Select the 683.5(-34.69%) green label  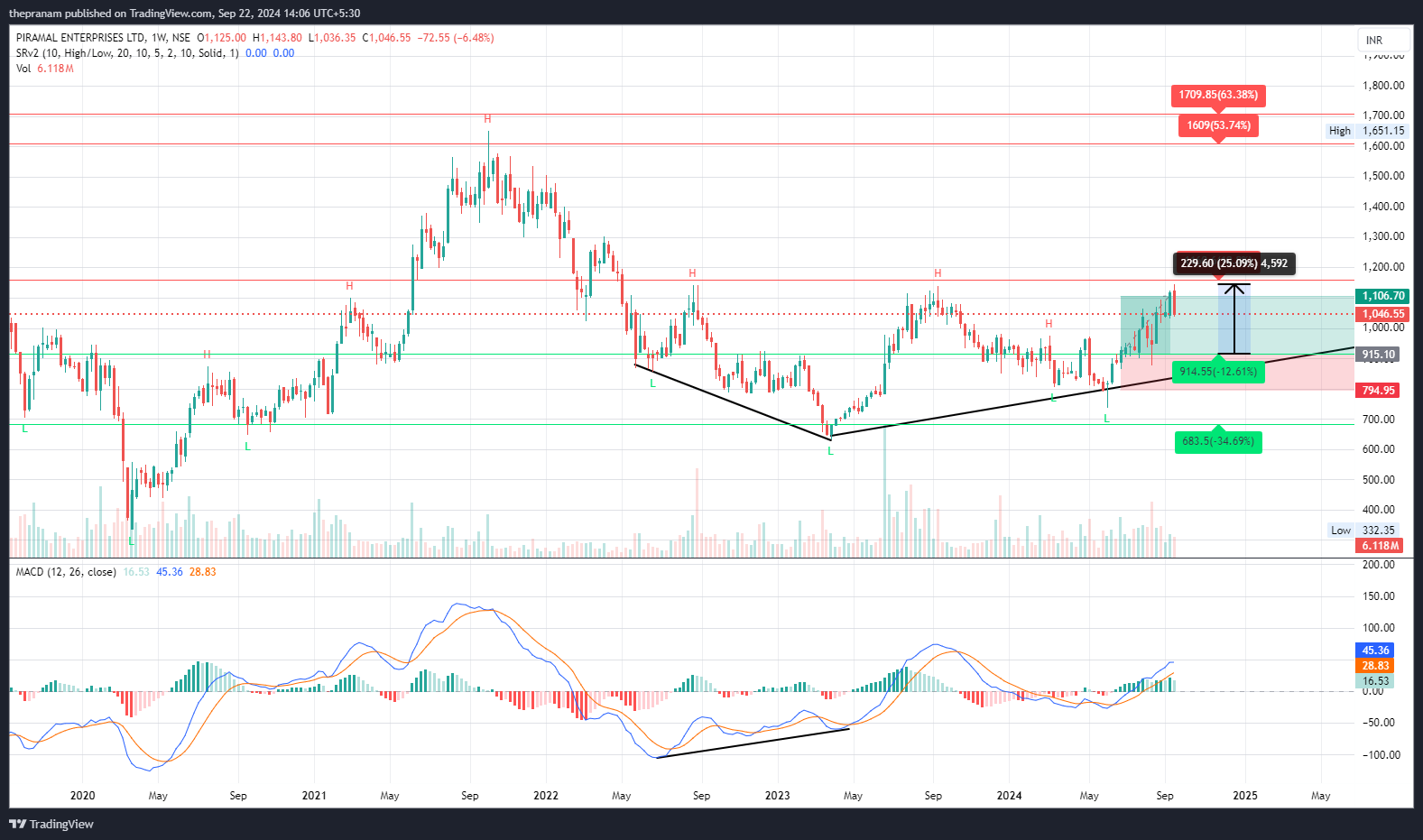tap(1218, 441)
